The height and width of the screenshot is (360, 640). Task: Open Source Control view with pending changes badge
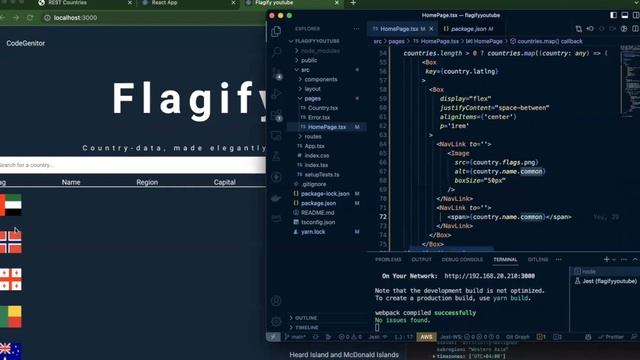click(x=276, y=73)
